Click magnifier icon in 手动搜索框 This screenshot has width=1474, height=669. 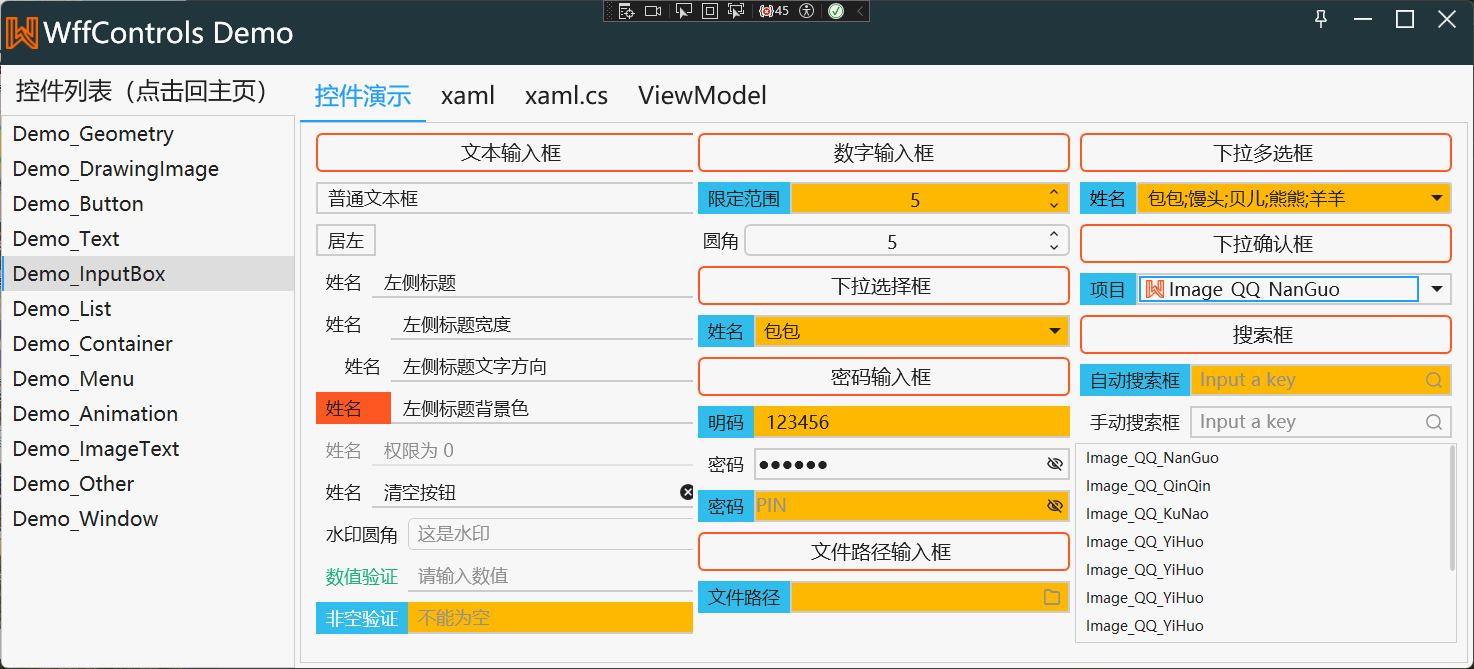(1434, 422)
